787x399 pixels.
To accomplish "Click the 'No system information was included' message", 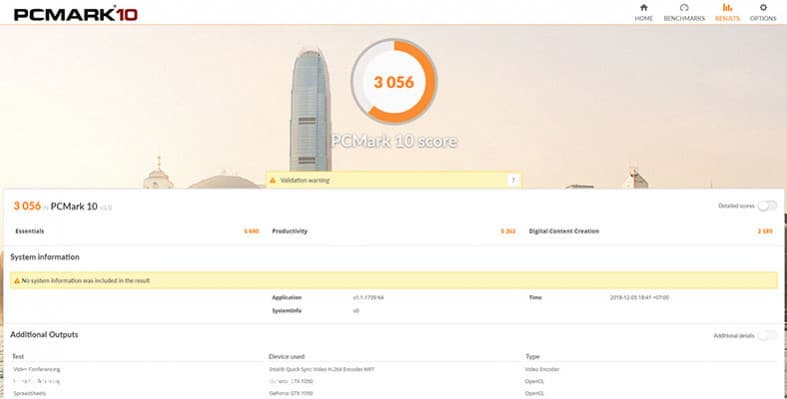I will click(85, 281).
